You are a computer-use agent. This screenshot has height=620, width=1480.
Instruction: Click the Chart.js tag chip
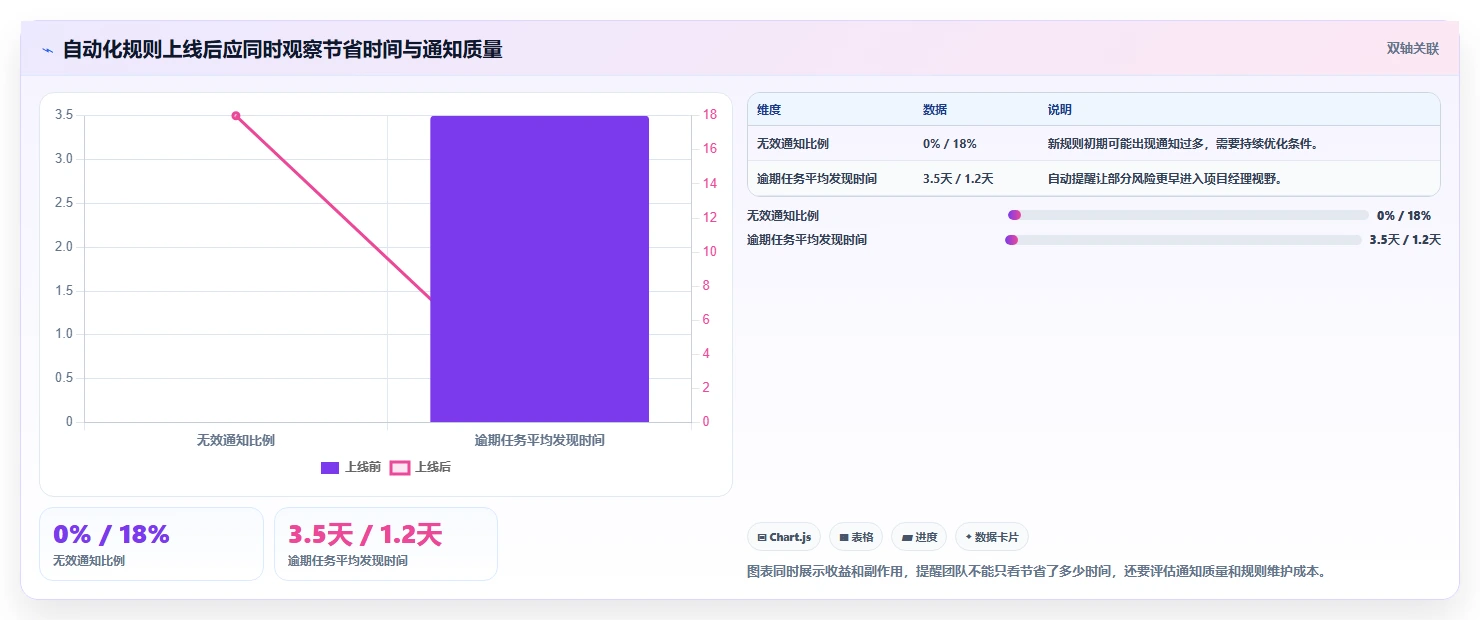tap(784, 537)
